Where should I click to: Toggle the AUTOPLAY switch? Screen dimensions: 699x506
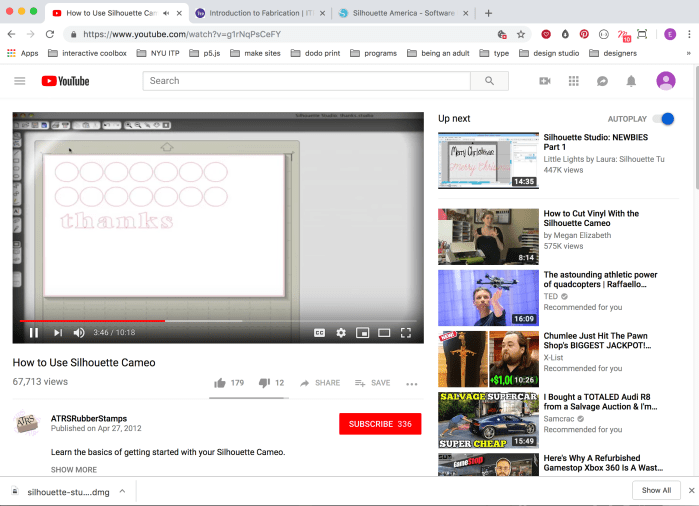[663, 119]
